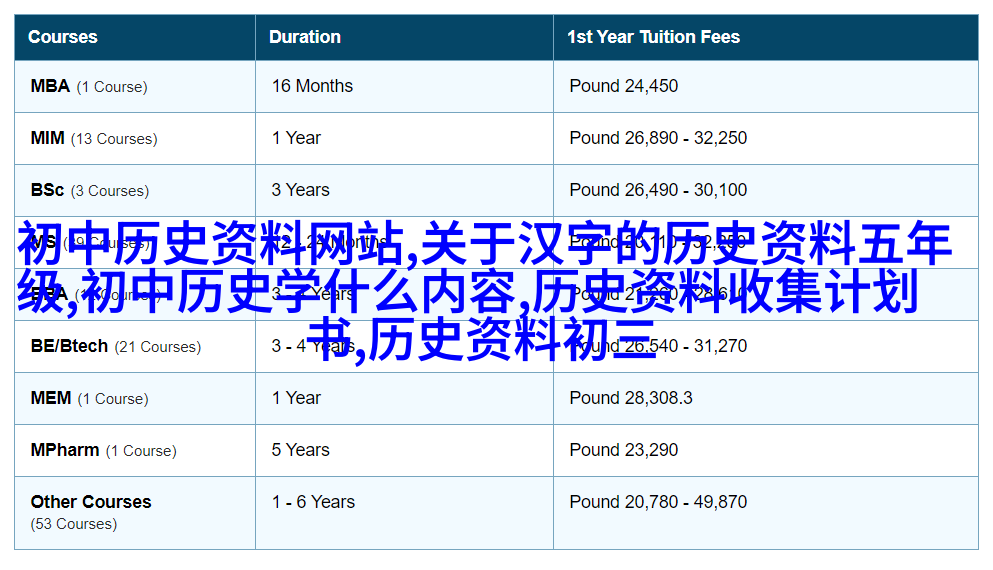Select the 5 Years duration for MPharm
This screenshot has width=993, height=570.
(x=300, y=450)
